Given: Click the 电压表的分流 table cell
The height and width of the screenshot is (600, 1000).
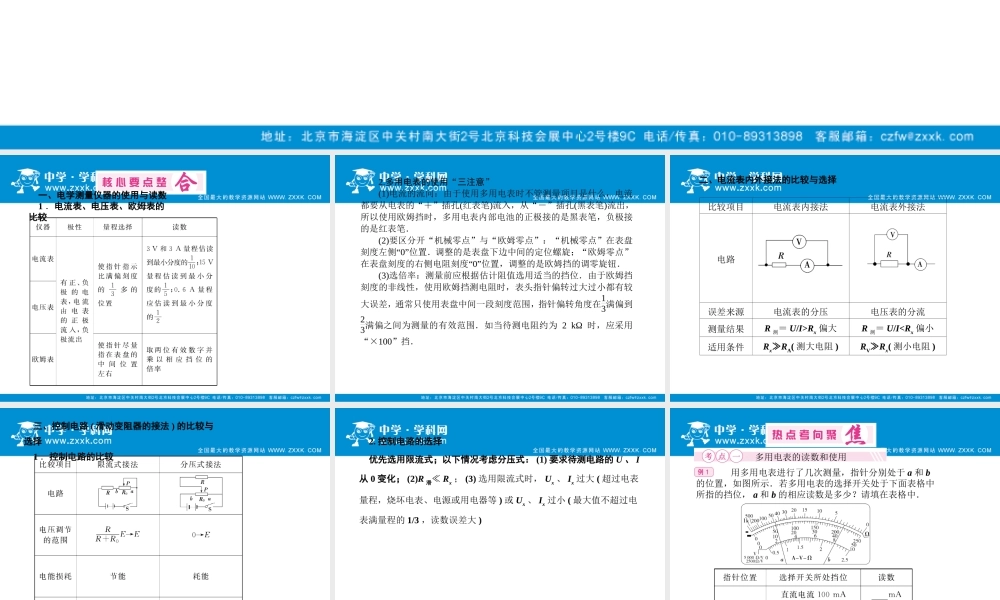Looking at the screenshot, I should (x=897, y=312).
